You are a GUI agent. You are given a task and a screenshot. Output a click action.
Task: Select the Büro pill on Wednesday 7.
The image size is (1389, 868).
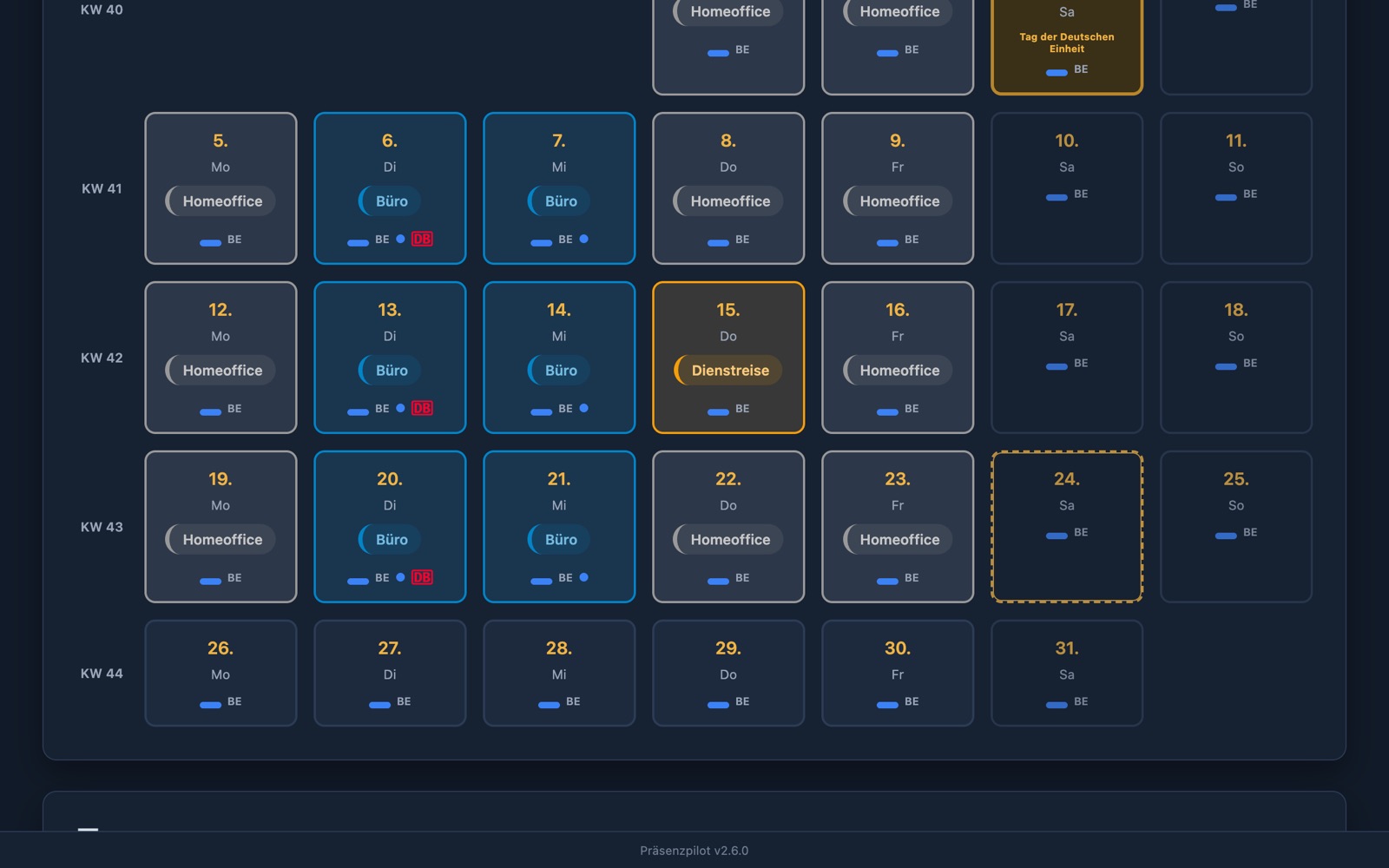[559, 201]
